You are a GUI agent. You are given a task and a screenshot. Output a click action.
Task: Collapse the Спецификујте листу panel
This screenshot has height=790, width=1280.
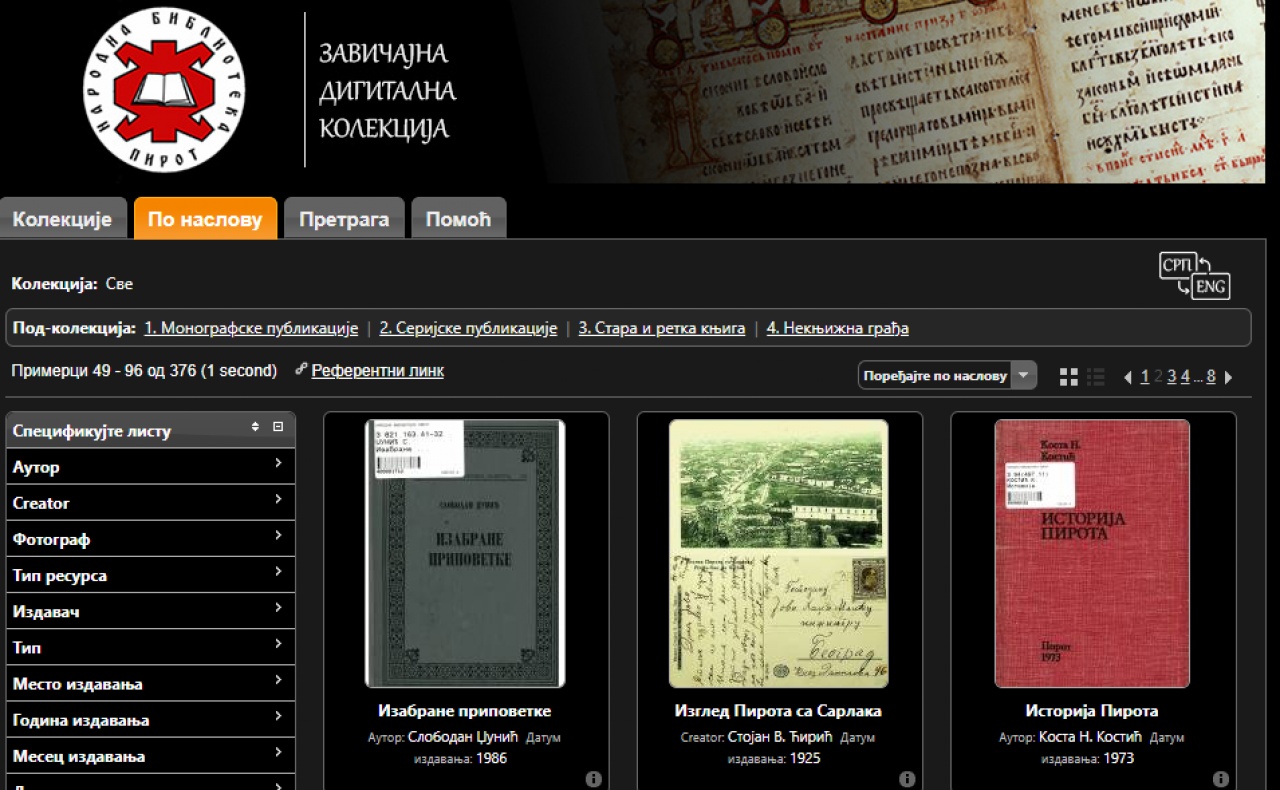point(278,427)
